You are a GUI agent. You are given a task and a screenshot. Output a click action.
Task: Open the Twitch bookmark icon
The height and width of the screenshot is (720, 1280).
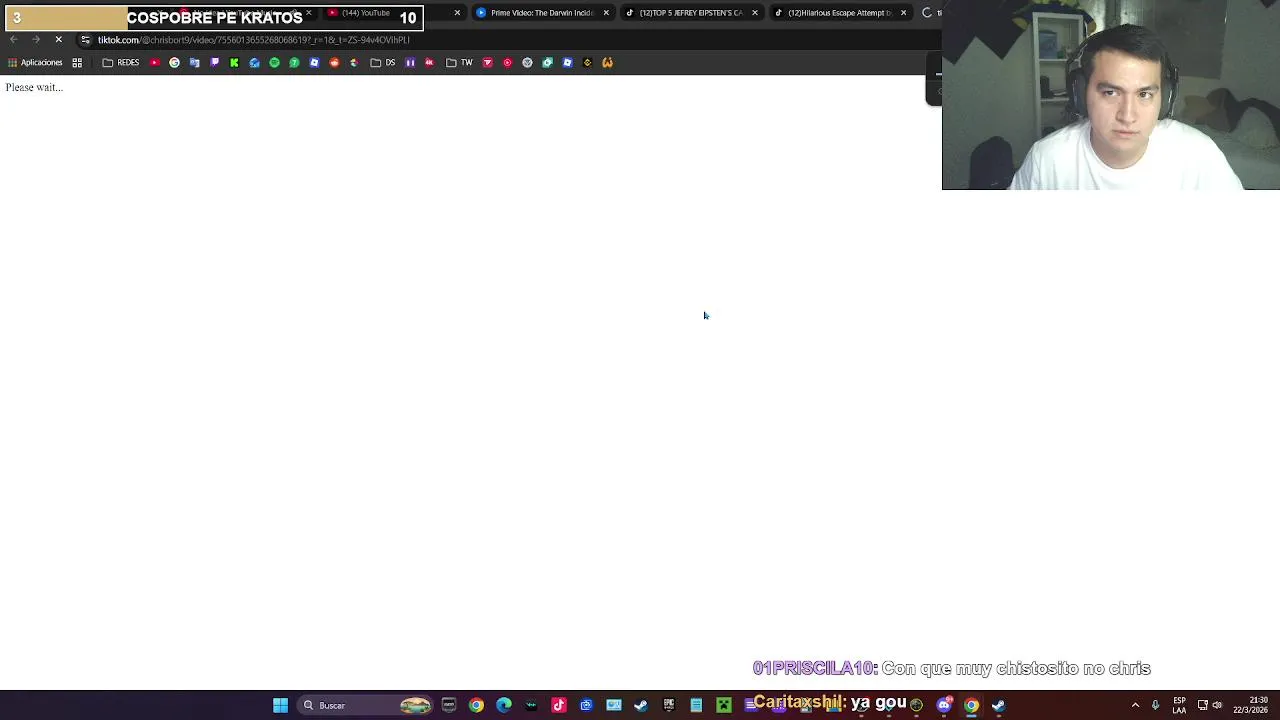214,63
